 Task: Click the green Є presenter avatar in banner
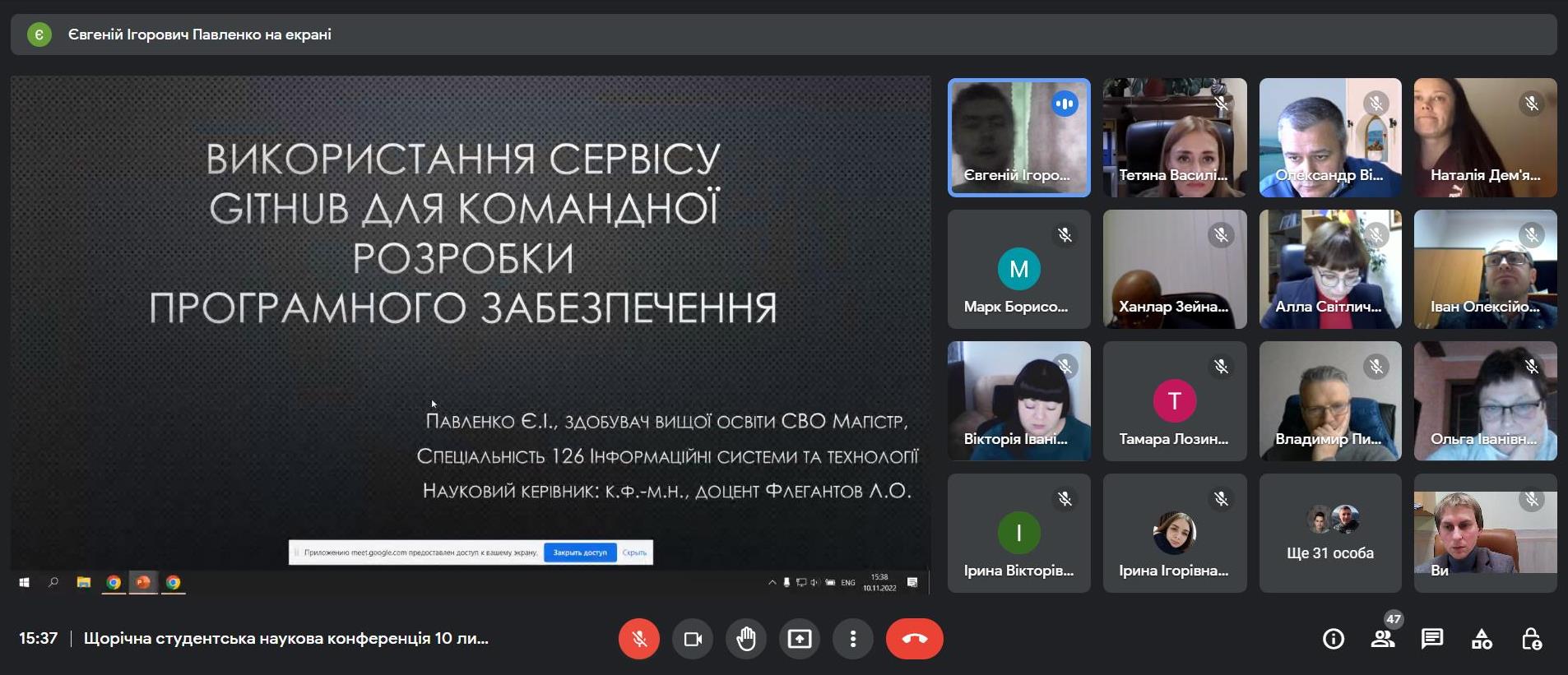pos(39,35)
